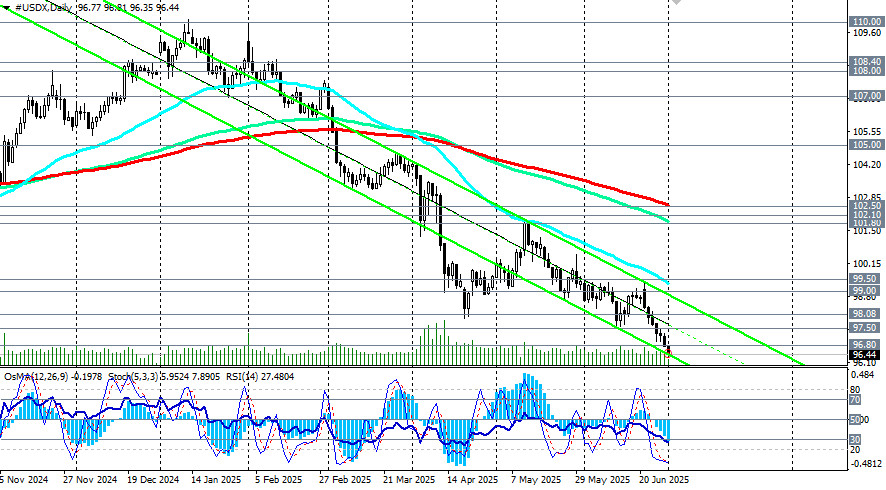Click the -0.4812 indicator scale value
The width and height of the screenshot is (886, 490).
pyautogui.click(x=867, y=464)
